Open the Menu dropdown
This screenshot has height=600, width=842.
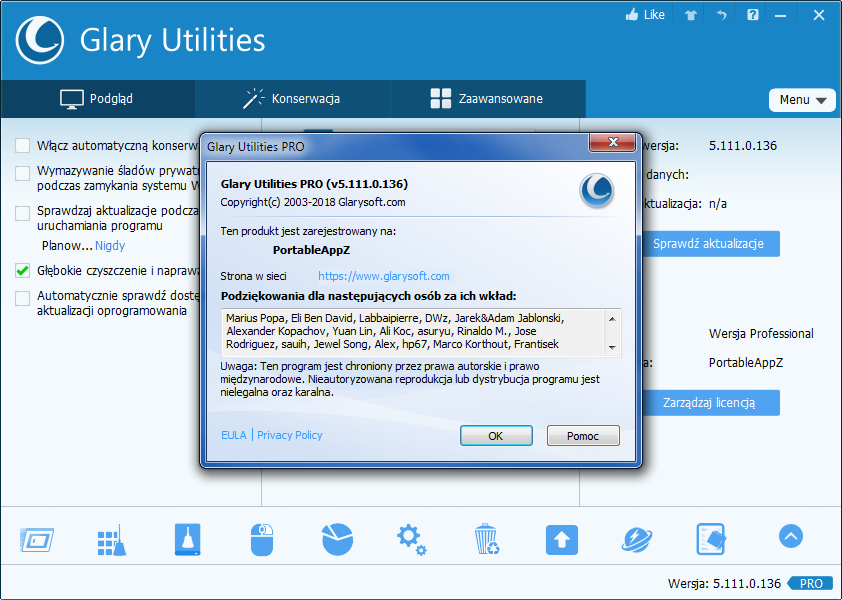tap(802, 100)
